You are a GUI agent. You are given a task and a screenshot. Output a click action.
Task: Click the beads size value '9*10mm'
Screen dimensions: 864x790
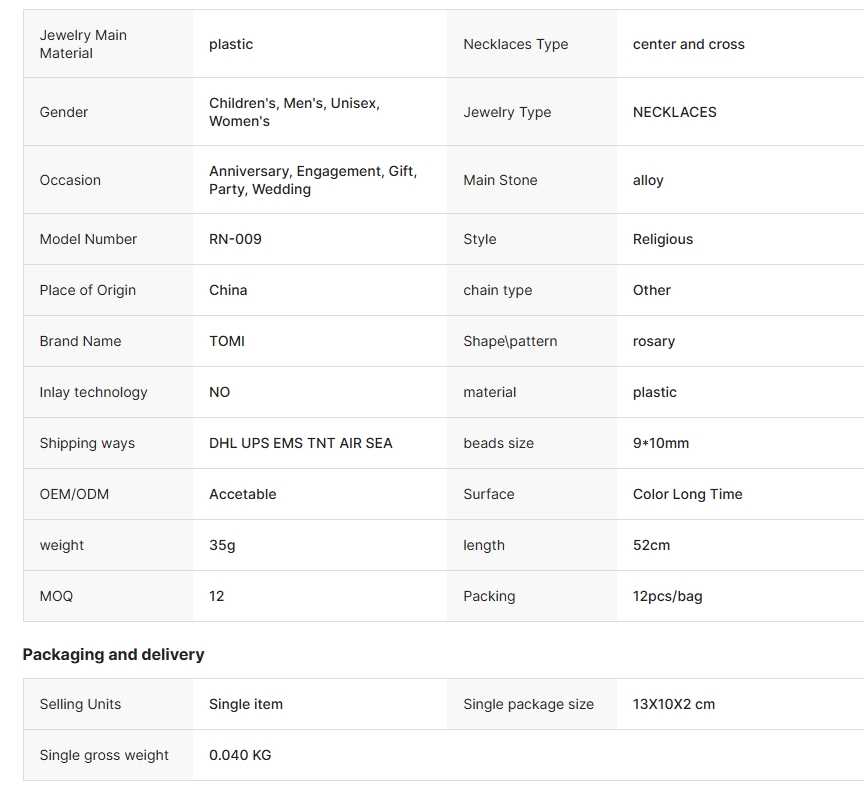pyautogui.click(x=660, y=443)
